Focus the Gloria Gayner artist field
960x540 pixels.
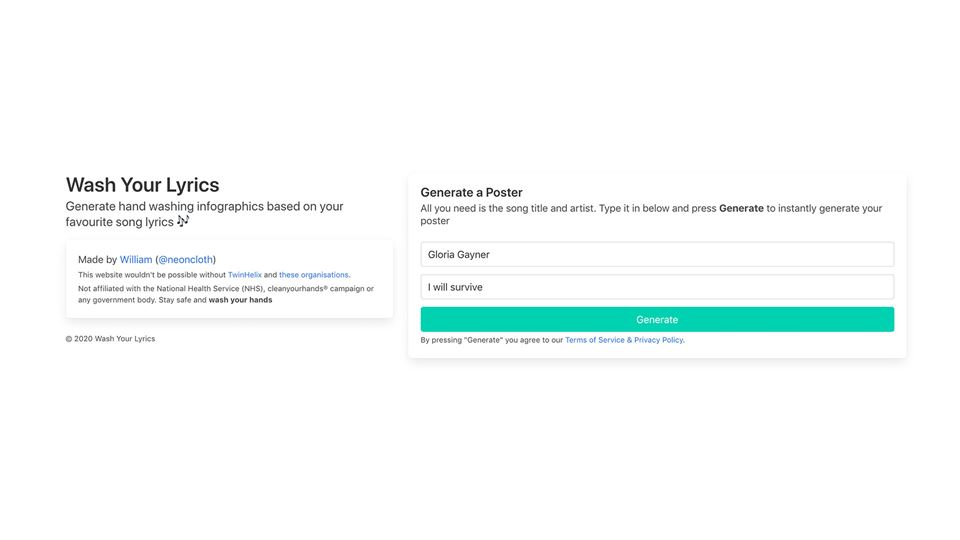coord(657,255)
